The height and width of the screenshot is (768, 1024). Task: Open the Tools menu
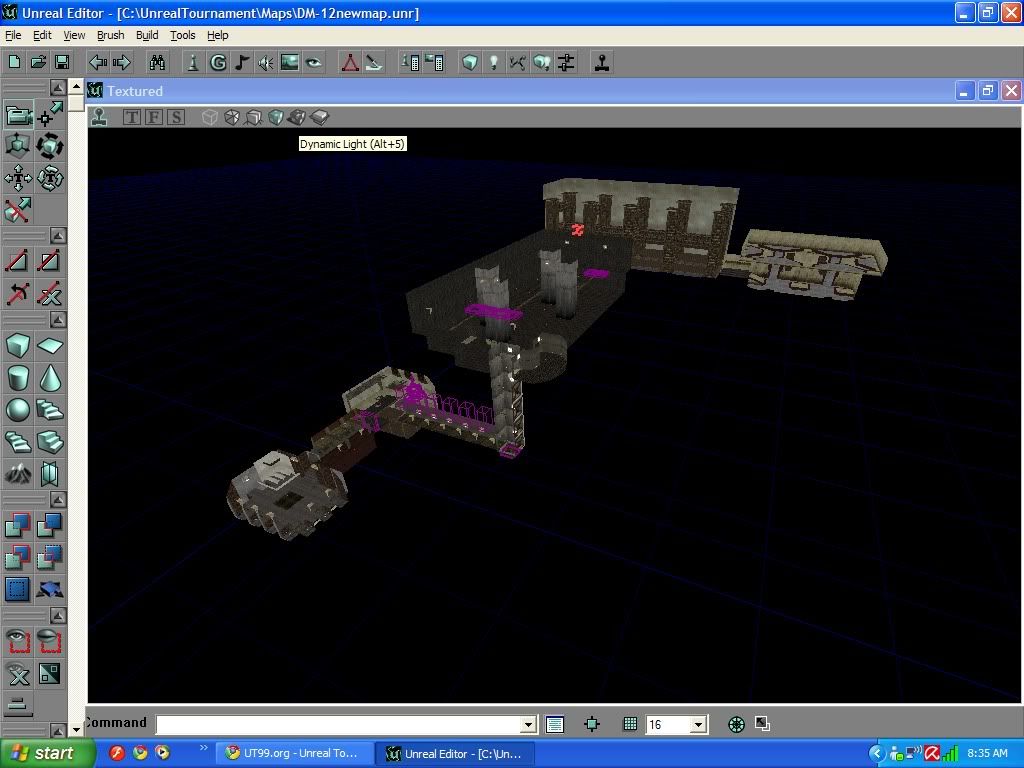point(183,35)
